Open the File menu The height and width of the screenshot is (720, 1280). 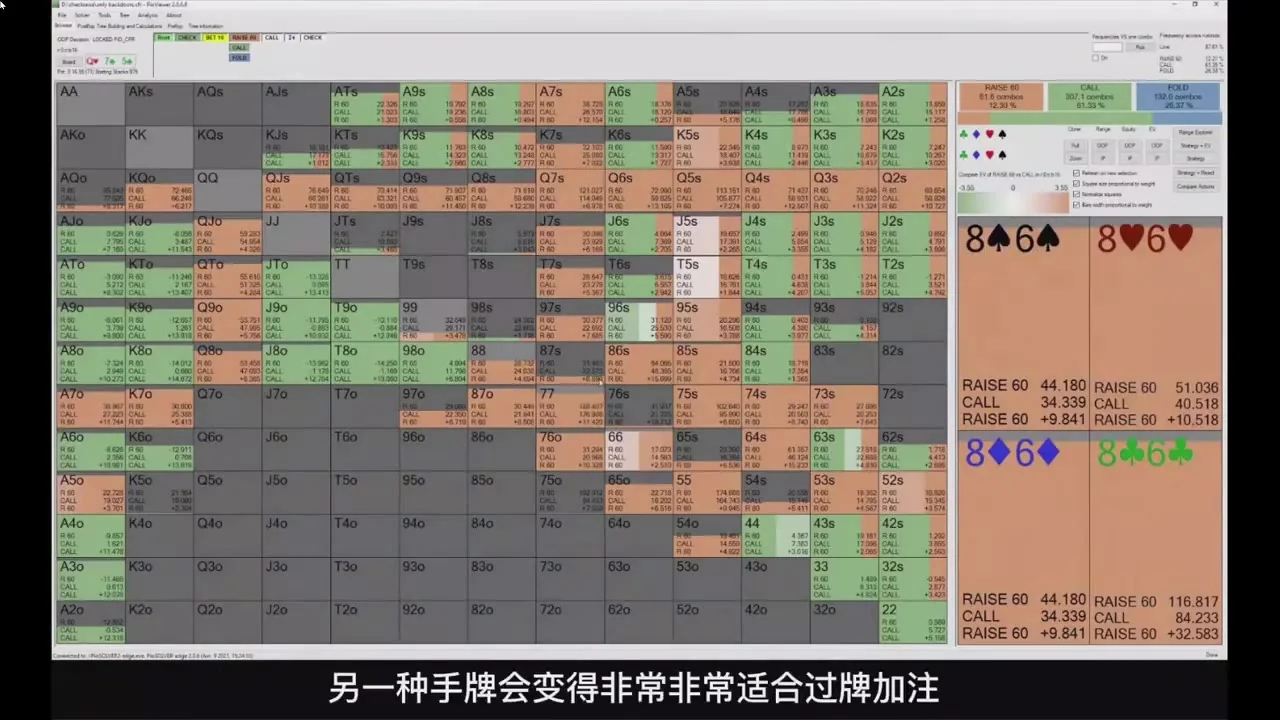pyautogui.click(x=62, y=16)
